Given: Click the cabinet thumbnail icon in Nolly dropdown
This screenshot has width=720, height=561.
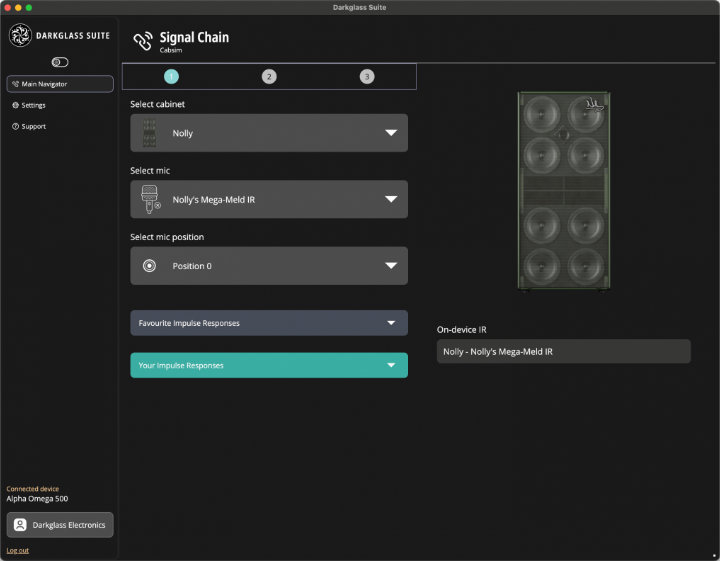Looking at the screenshot, I should tap(149, 133).
